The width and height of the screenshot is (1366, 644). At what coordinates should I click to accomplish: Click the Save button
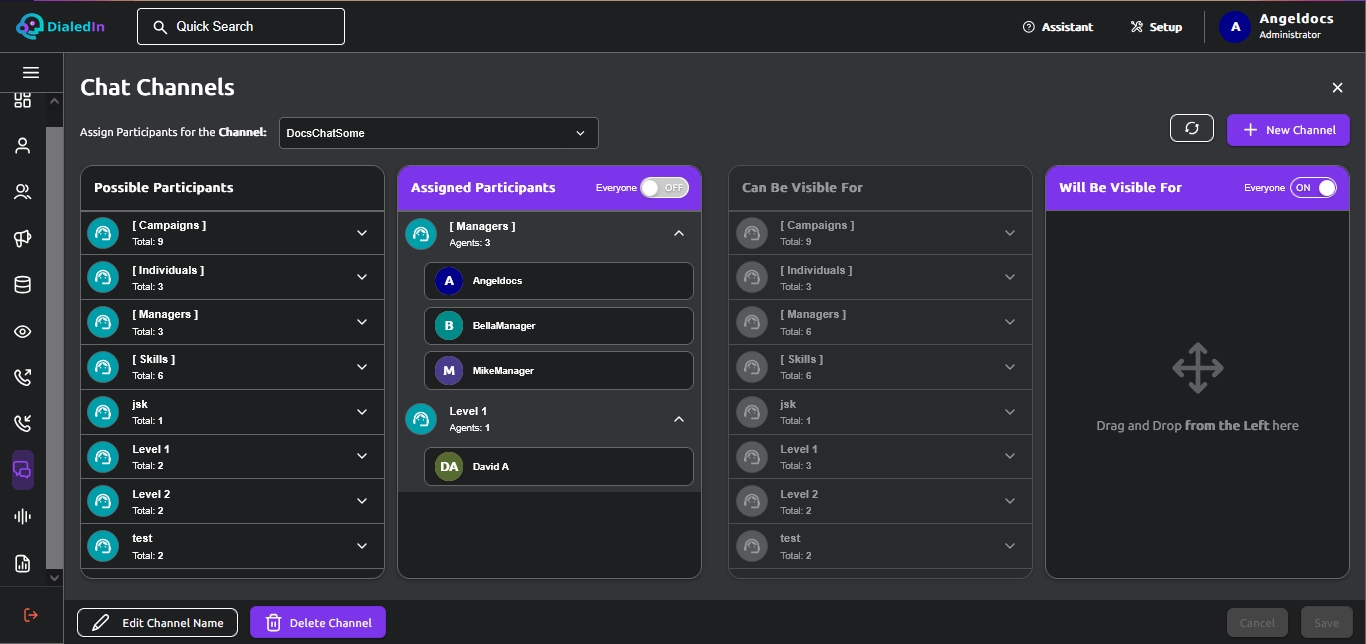(1327, 623)
